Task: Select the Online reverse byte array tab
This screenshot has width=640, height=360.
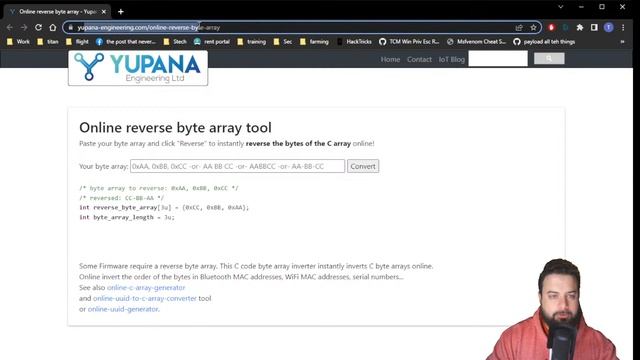Action: (57, 11)
